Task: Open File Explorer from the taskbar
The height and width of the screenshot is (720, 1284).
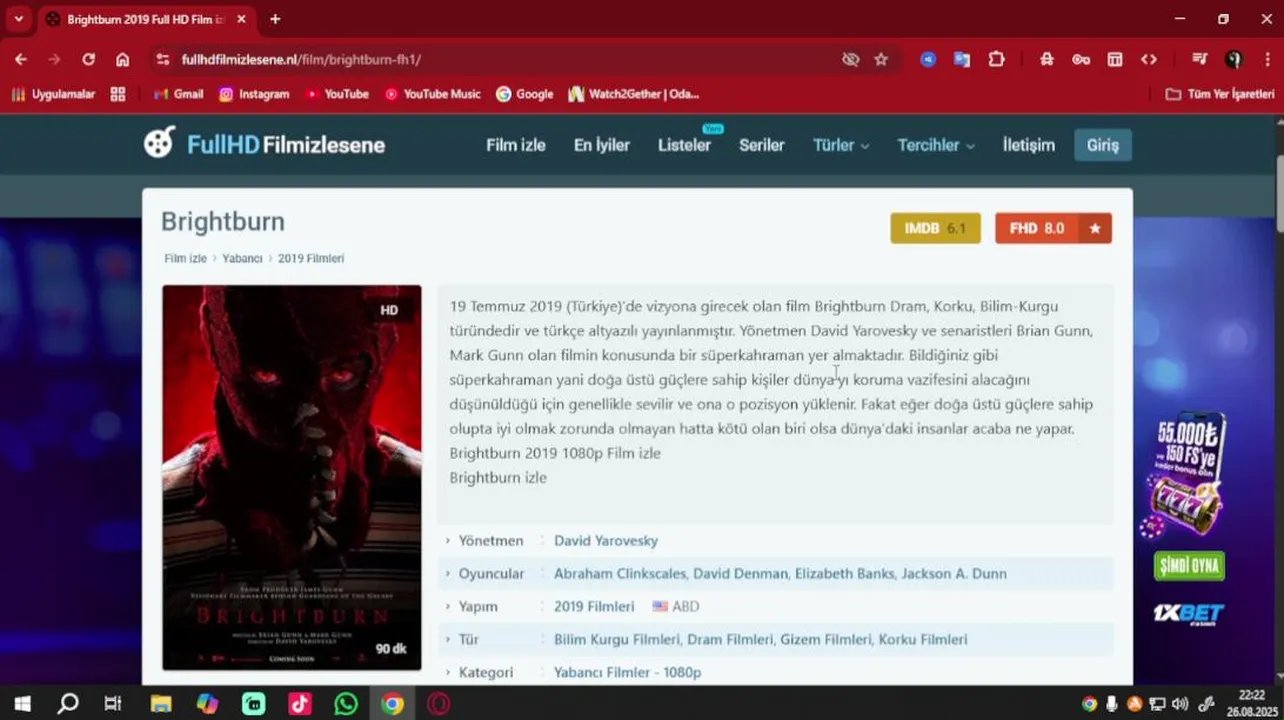Action: coord(161,704)
